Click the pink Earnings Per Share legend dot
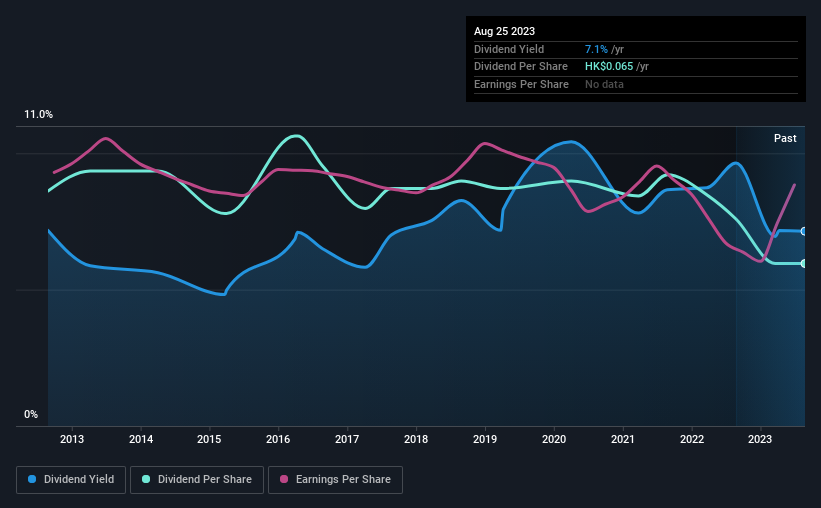821x508 pixels. [284, 479]
